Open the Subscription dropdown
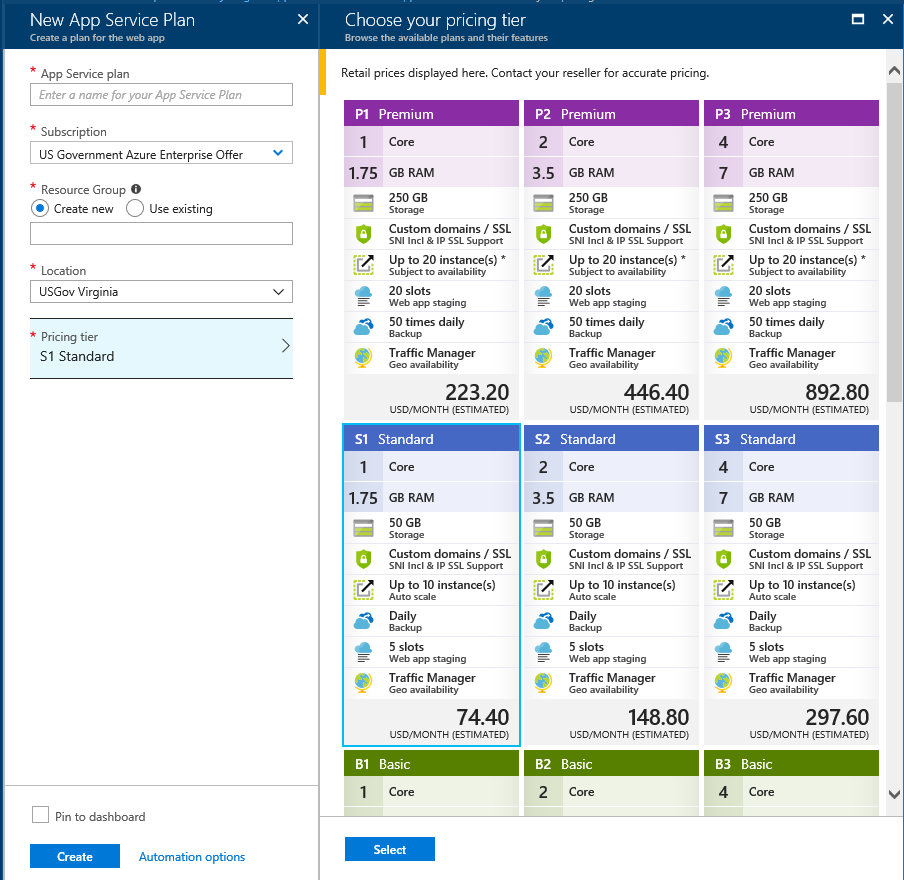This screenshot has height=880, width=904. click(161, 153)
